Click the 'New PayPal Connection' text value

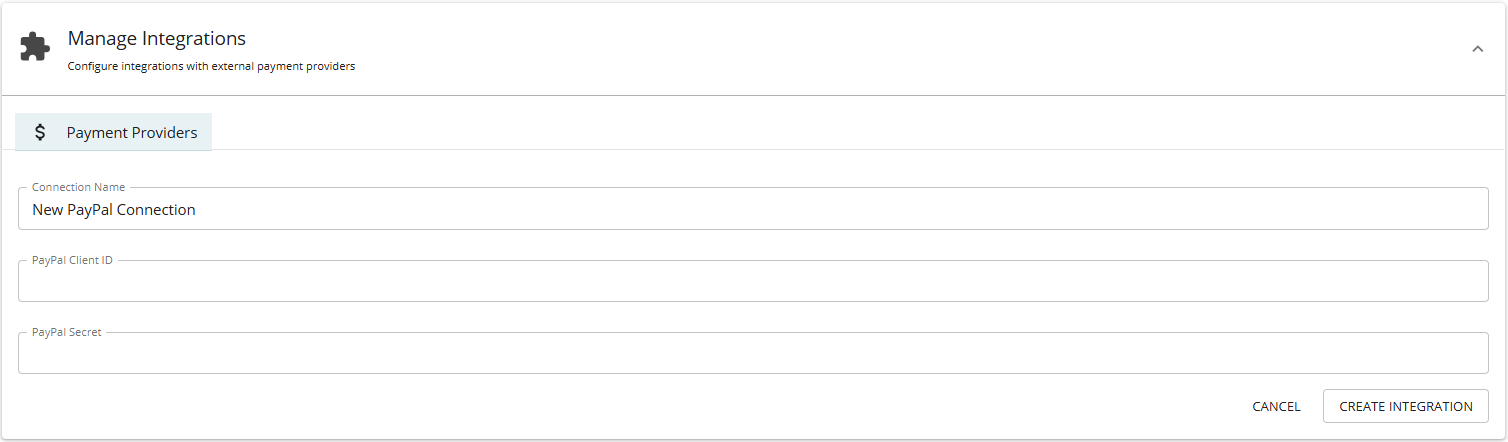[x=113, y=210]
